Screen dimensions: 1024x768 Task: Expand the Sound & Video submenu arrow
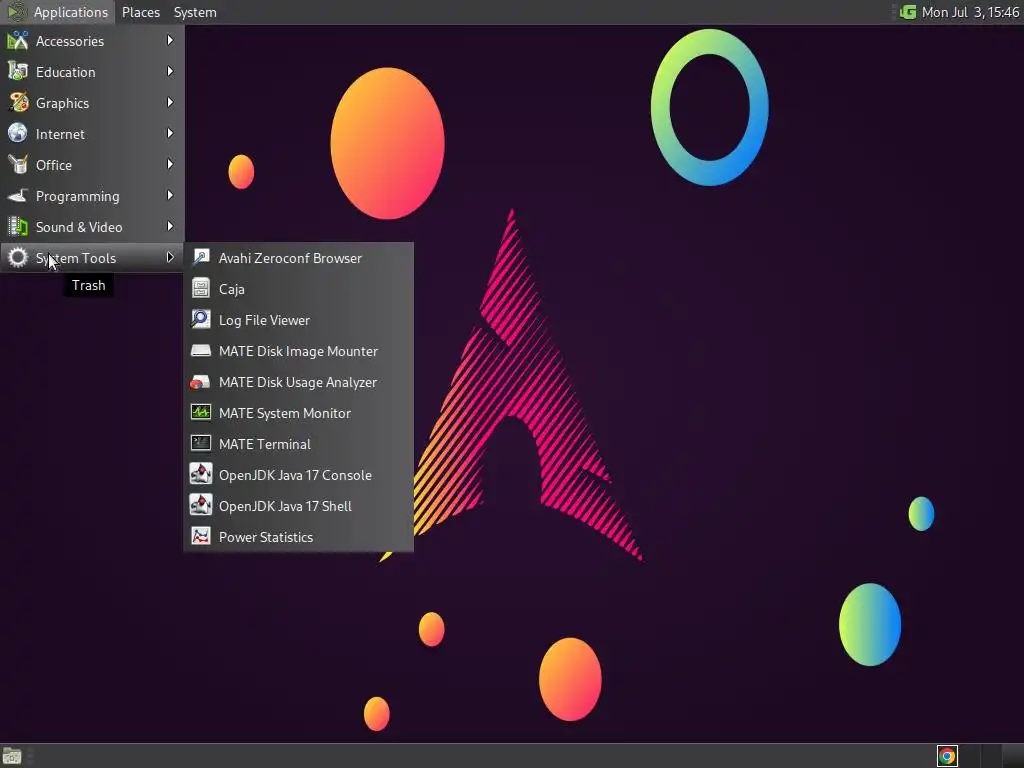pyautogui.click(x=170, y=227)
